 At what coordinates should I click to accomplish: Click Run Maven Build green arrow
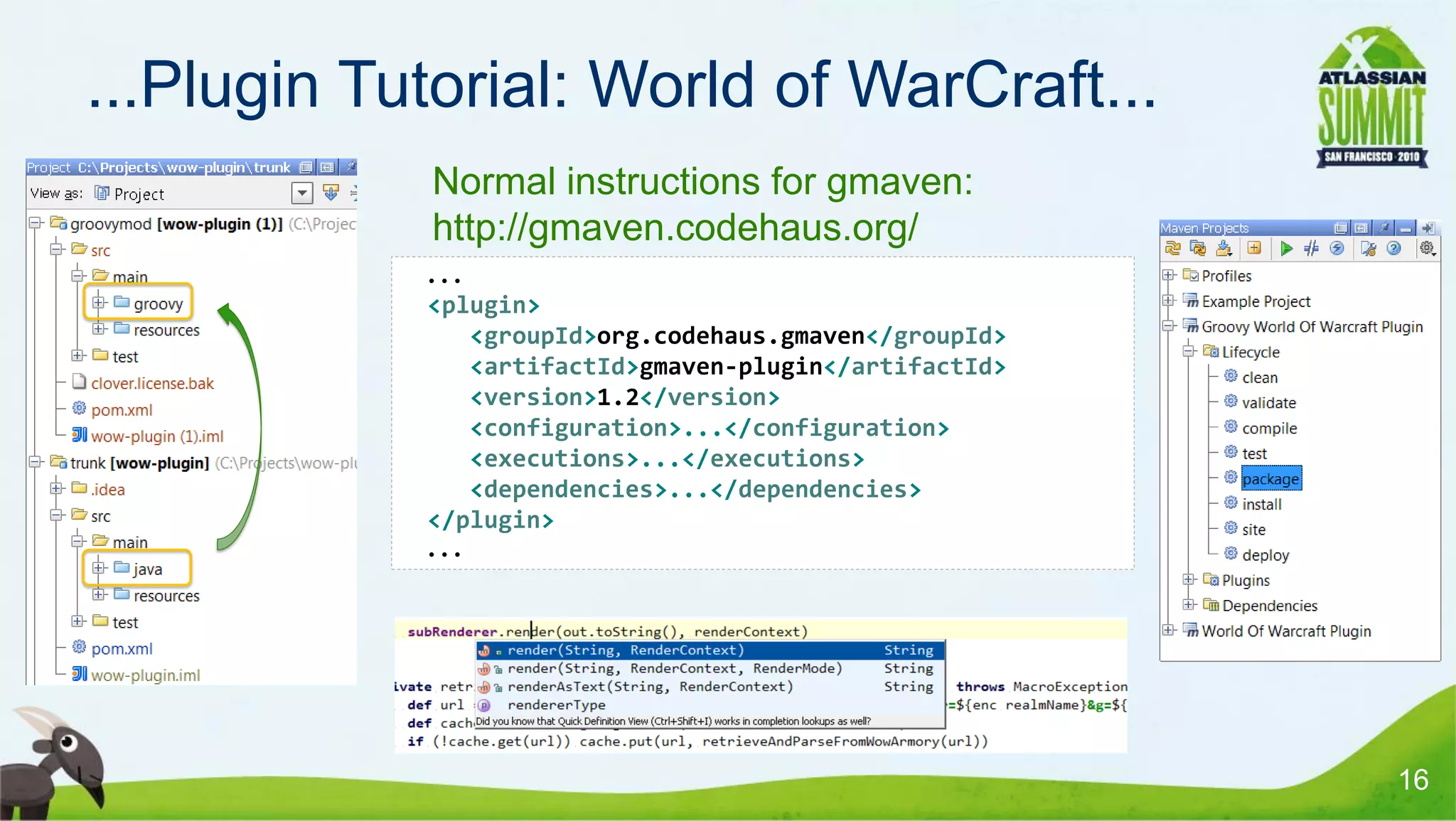[1285, 249]
